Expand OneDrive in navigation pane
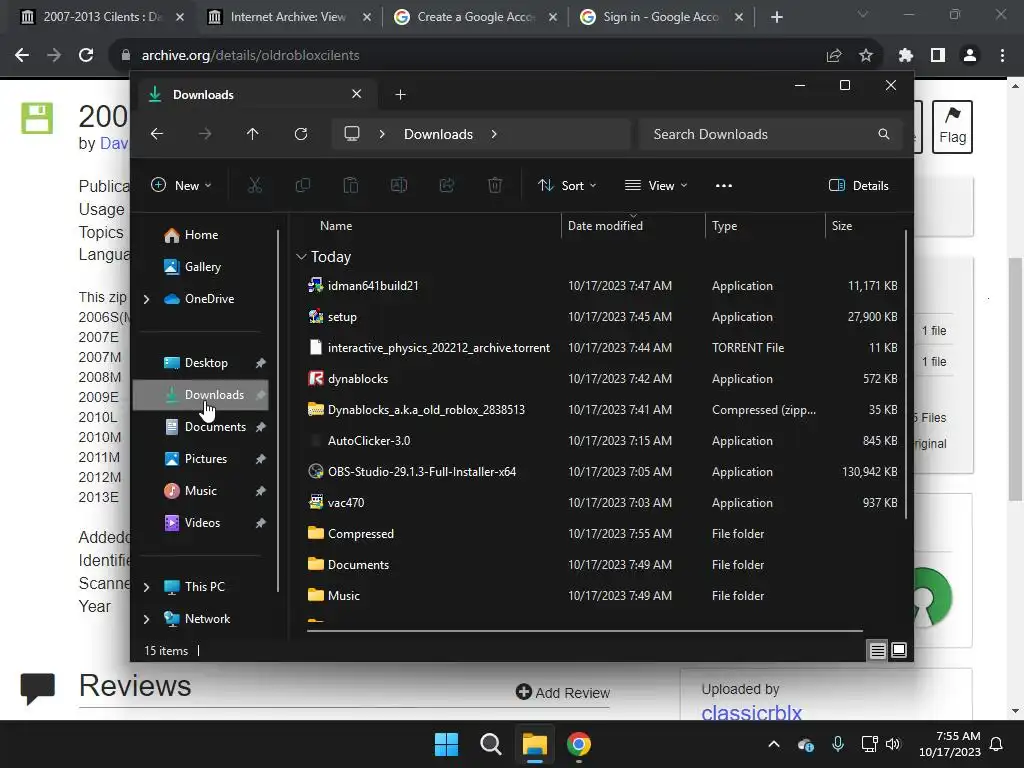The image size is (1024, 768). 147,299
